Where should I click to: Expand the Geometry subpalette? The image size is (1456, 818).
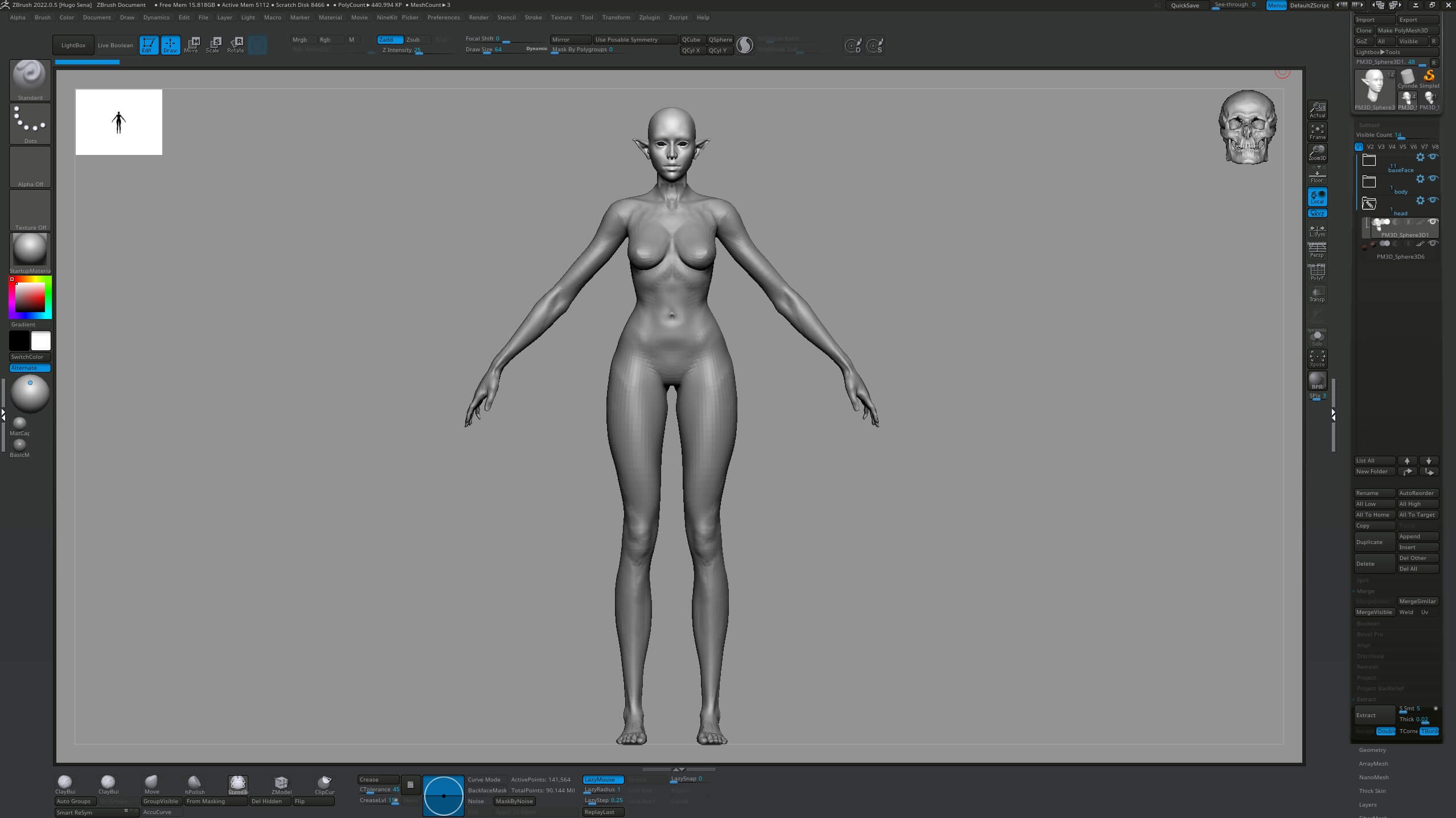(x=1372, y=750)
